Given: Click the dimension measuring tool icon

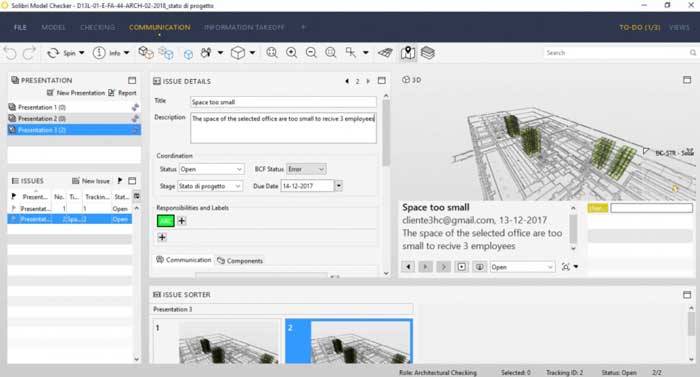Looking at the screenshot, I should (351, 53).
